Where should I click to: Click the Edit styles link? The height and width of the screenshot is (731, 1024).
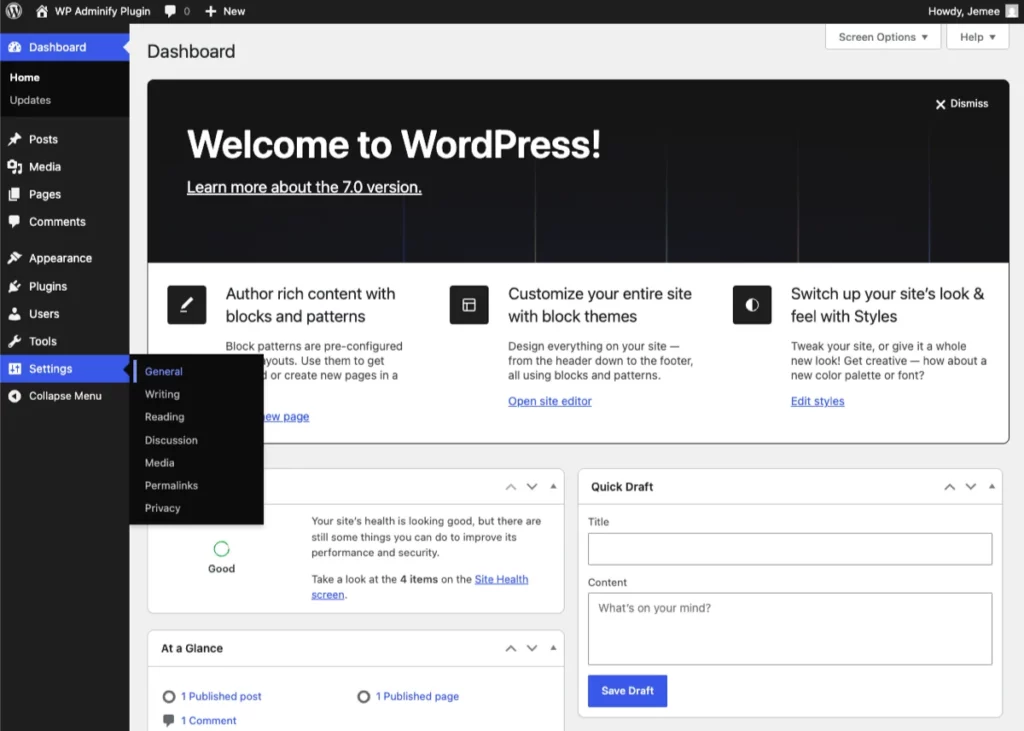coord(818,401)
